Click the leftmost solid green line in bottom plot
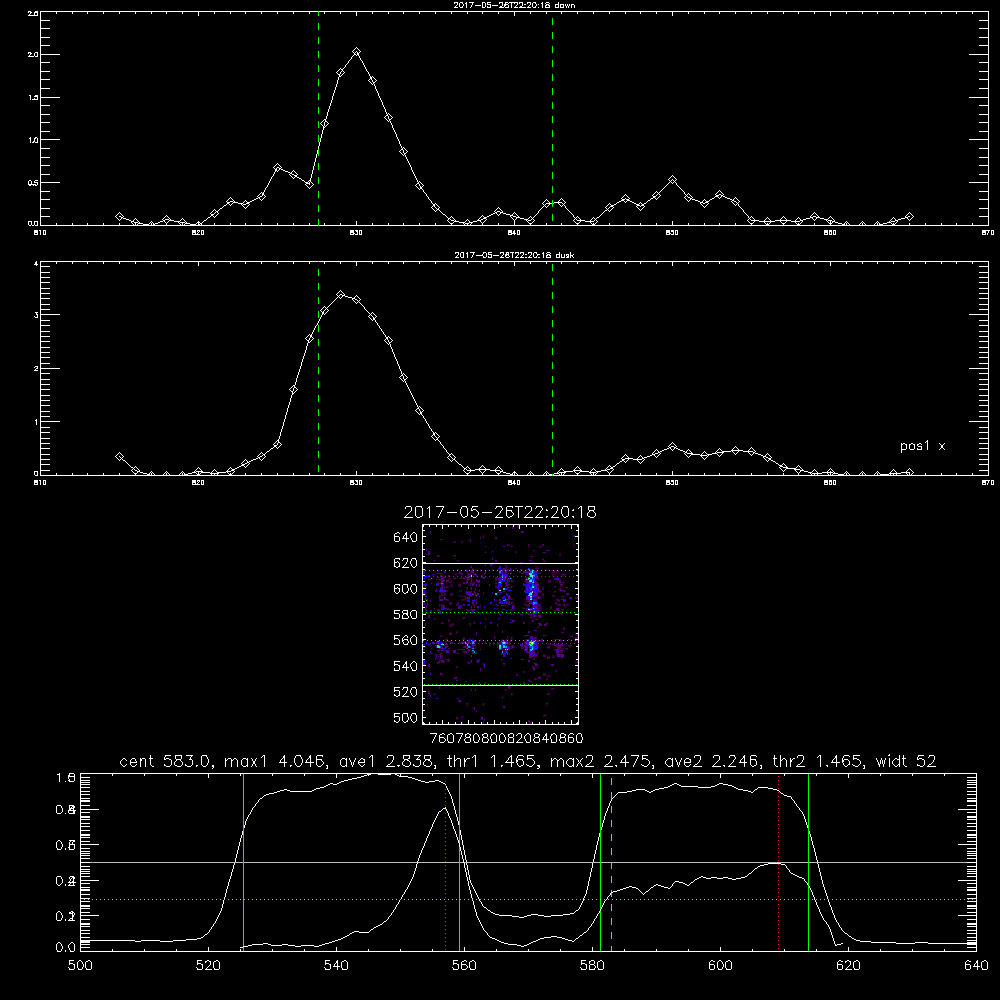This screenshot has width=1000, height=1000. (x=243, y=861)
